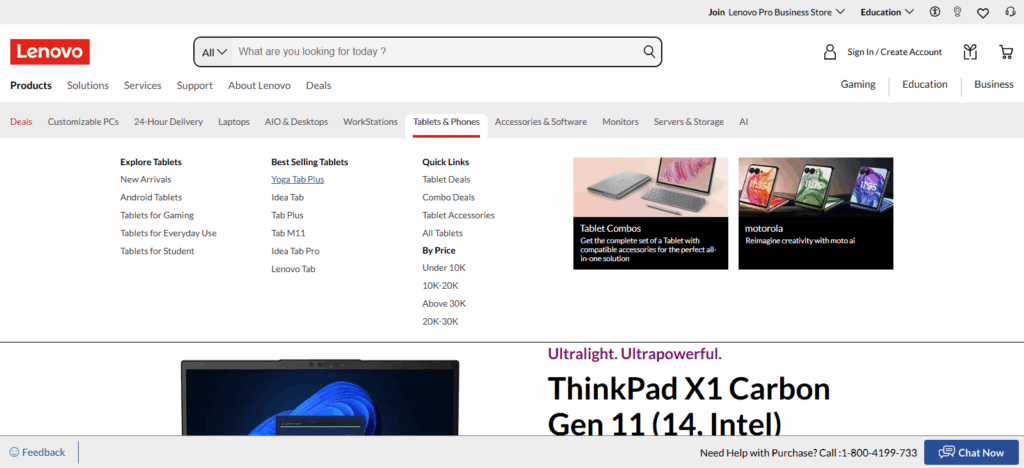Open the All Tablets link
Image resolution: width=1024 pixels, height=468 pixels.
pyautogui.click(x=442, y=233)
